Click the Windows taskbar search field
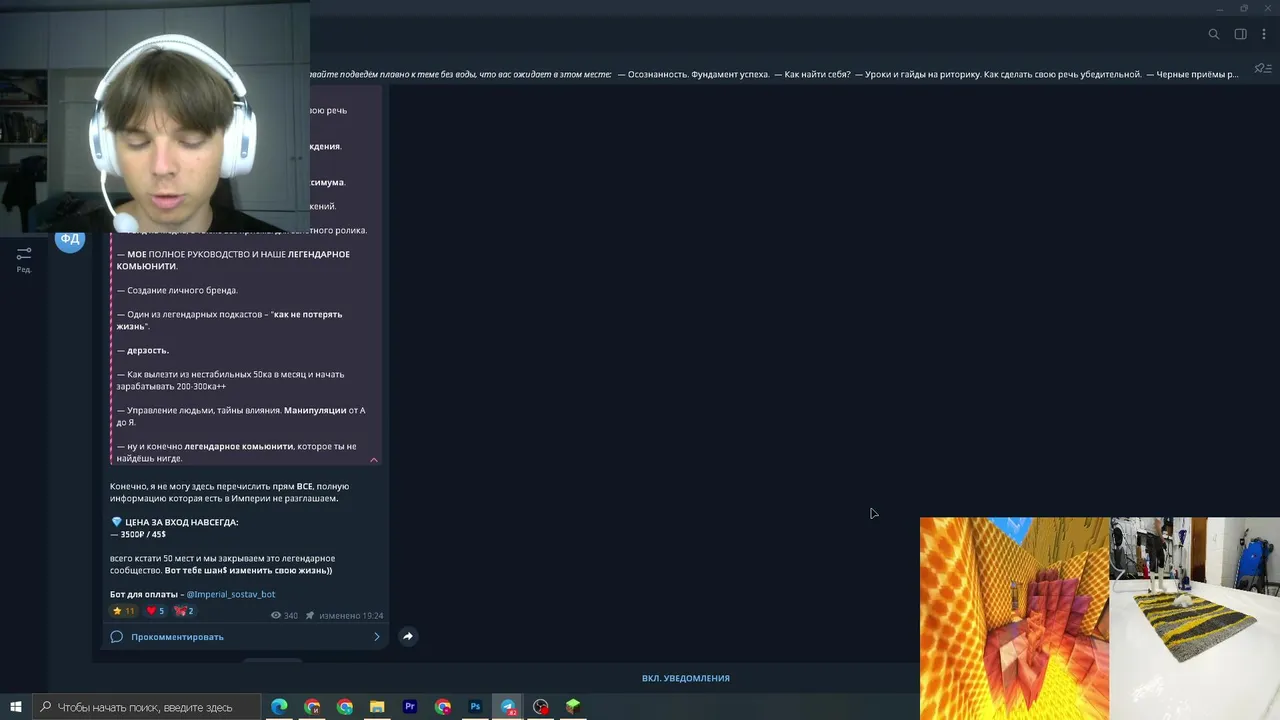Viewport: 1280px width, 720px height. click(146, 707)
